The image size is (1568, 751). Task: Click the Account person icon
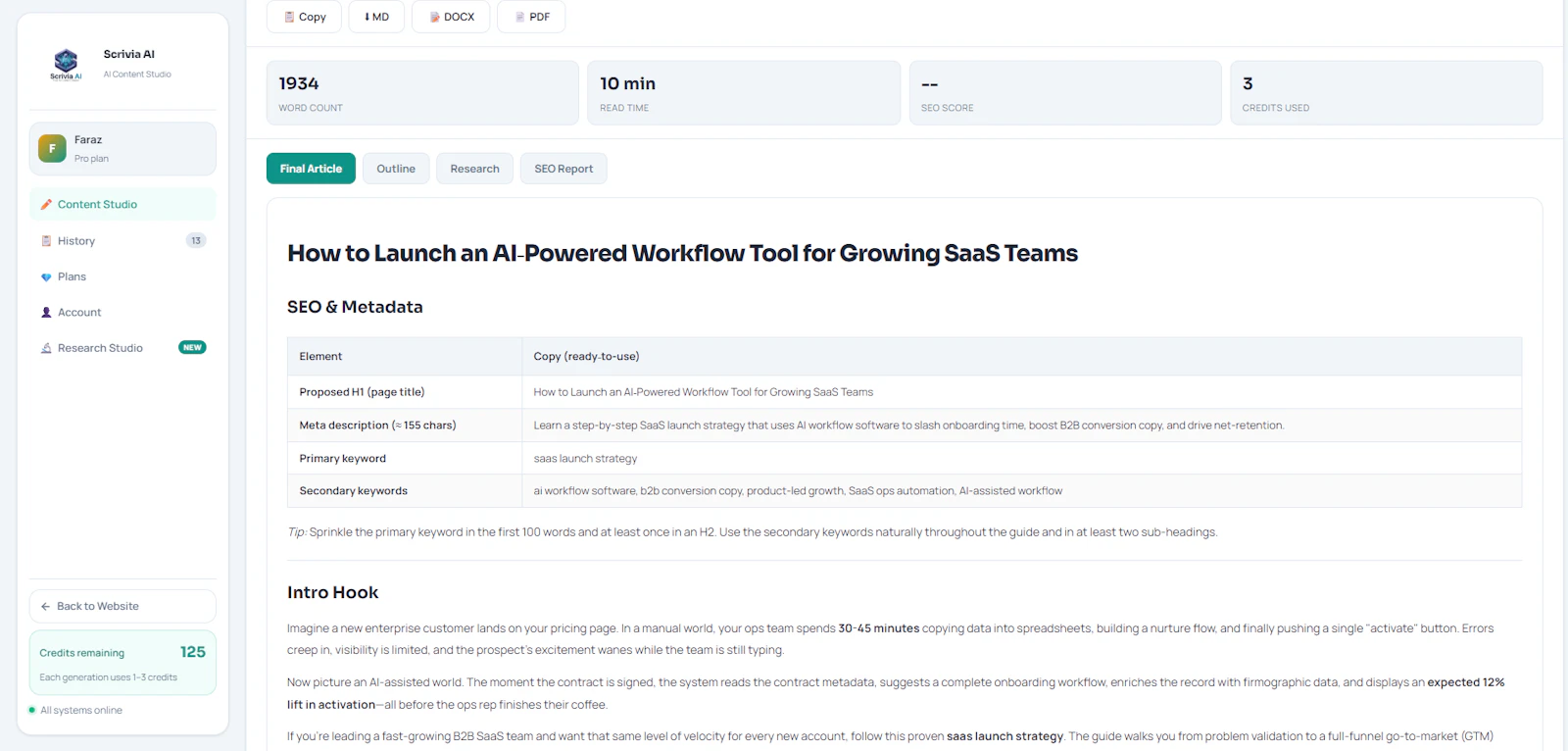(x=46, y=313)
